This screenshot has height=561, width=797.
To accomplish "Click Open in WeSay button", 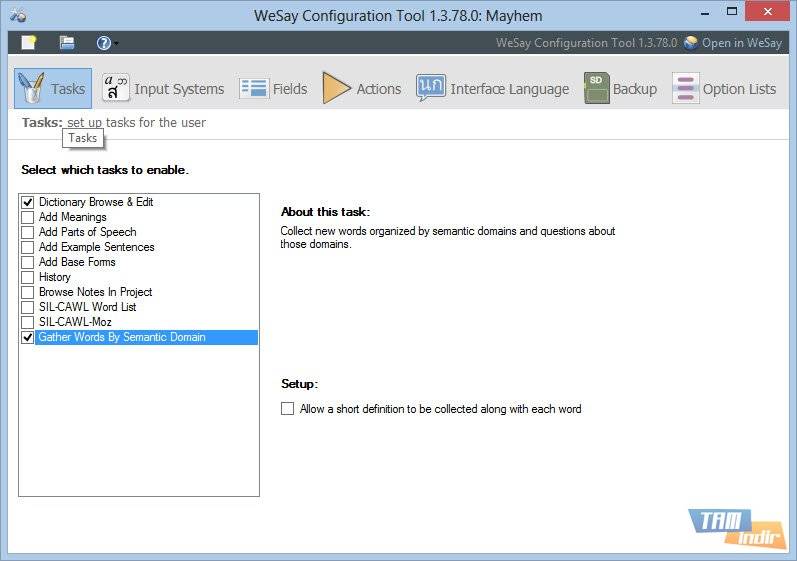I will (733, 43).
